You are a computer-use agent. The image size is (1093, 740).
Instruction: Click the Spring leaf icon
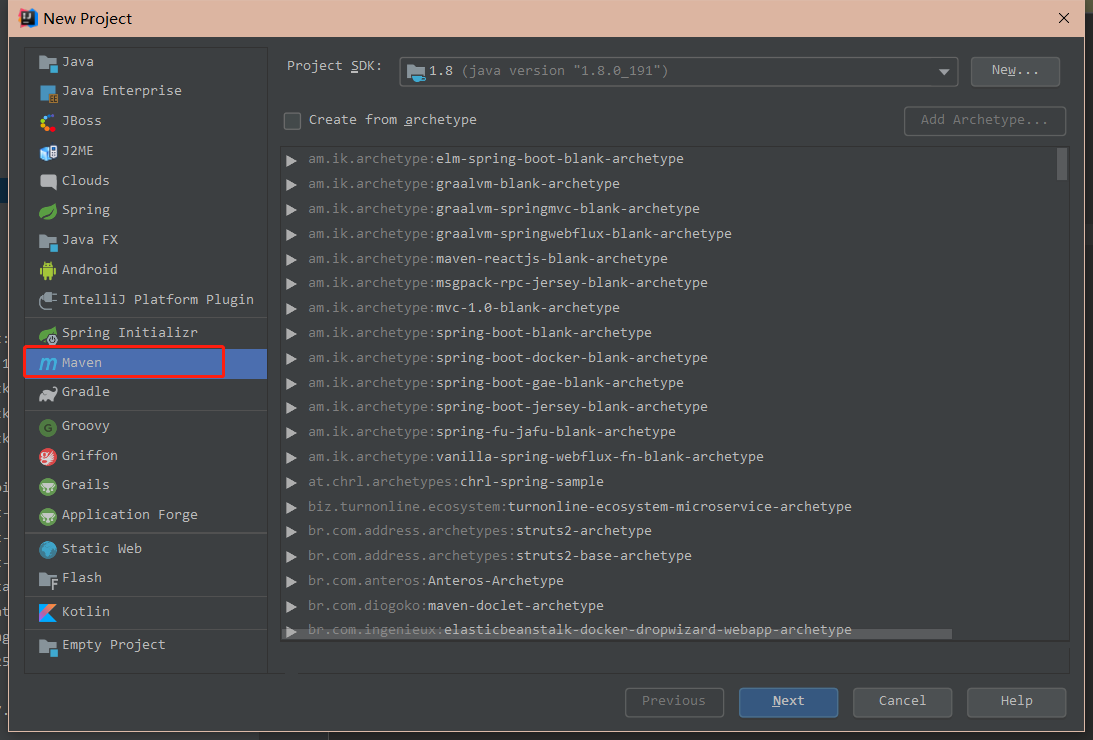48,211
